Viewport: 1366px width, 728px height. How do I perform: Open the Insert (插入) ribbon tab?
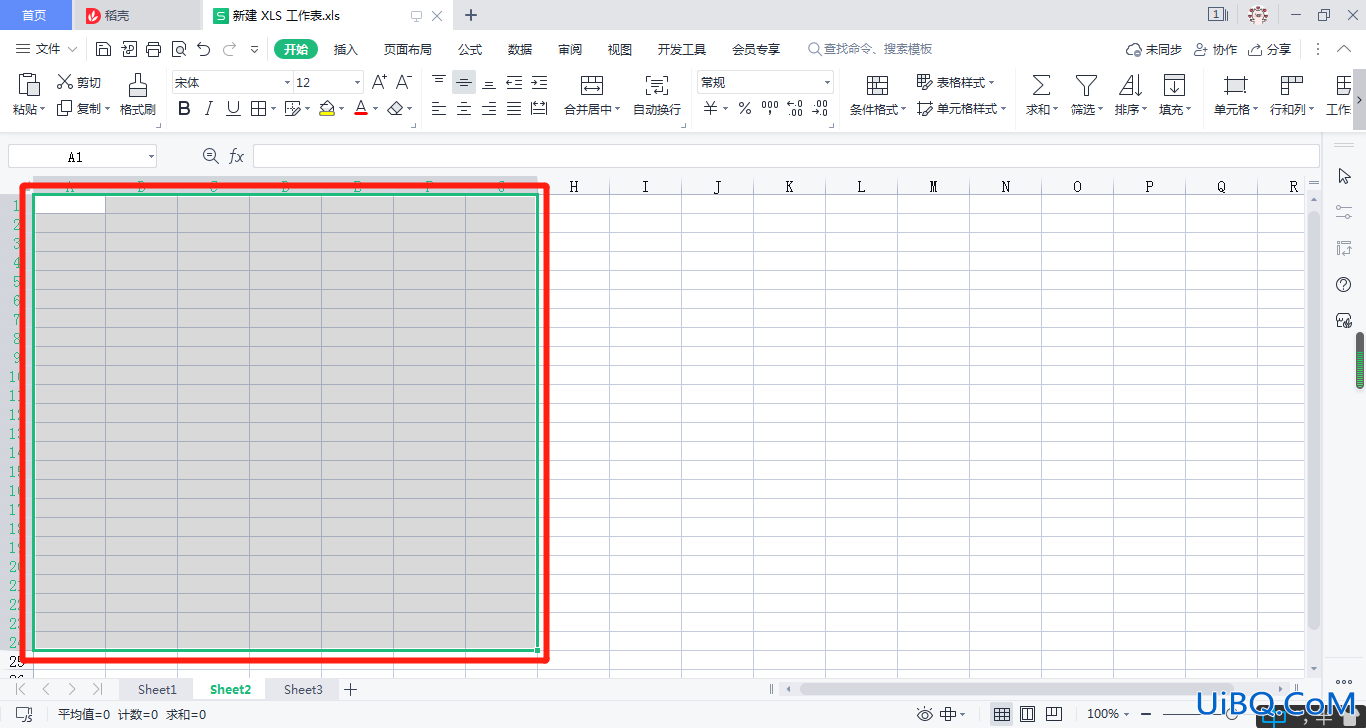pos(345,49)
